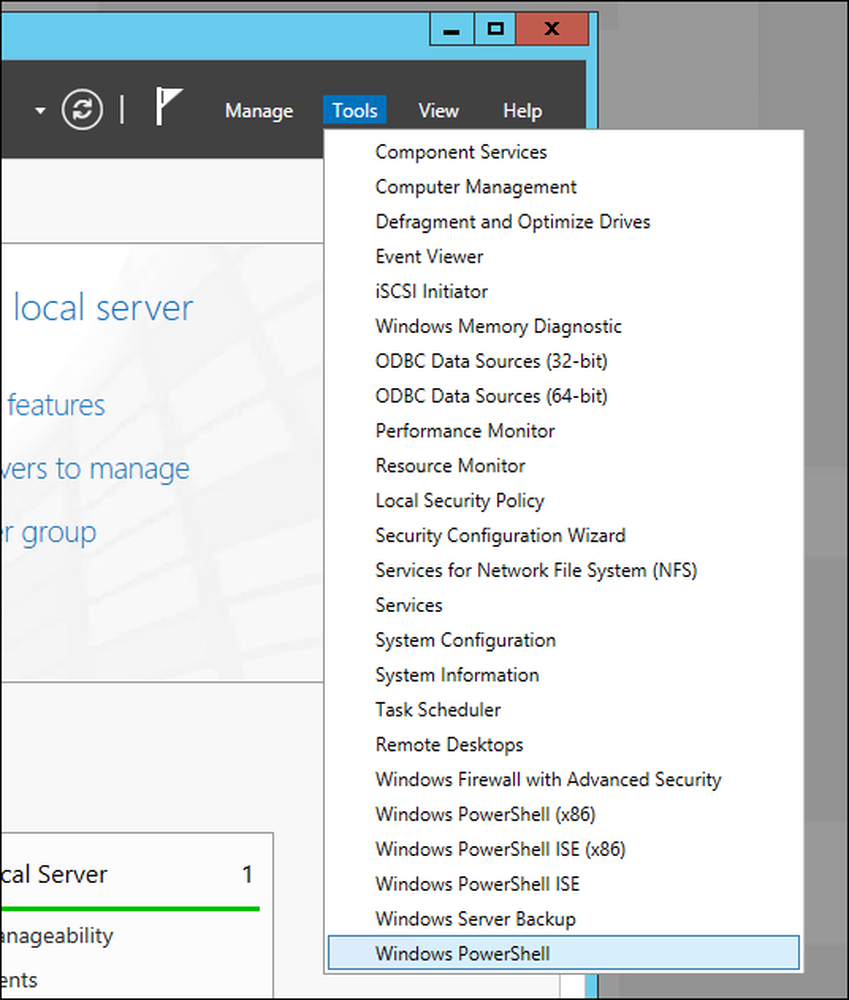Launch Windows PowerShell (x86)
Image resolution: width=849 pixels, height=1000 pixels.
pos(564,814)
